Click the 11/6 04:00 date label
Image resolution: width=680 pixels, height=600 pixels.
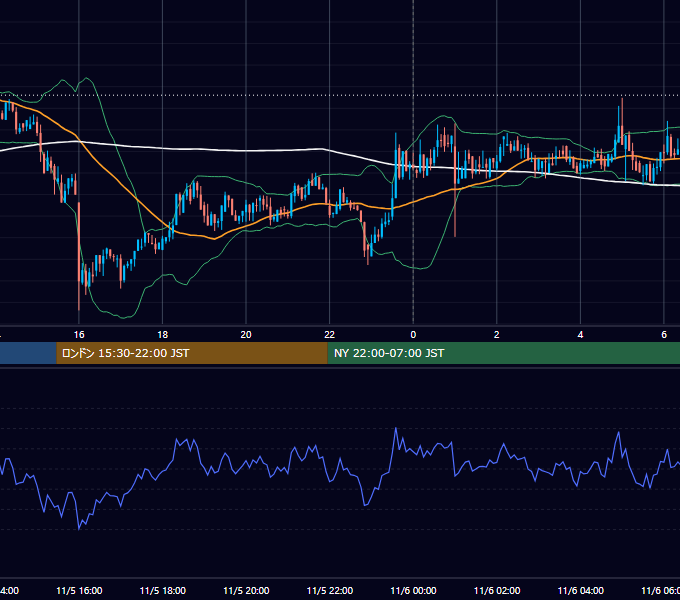tap(581, 591)
